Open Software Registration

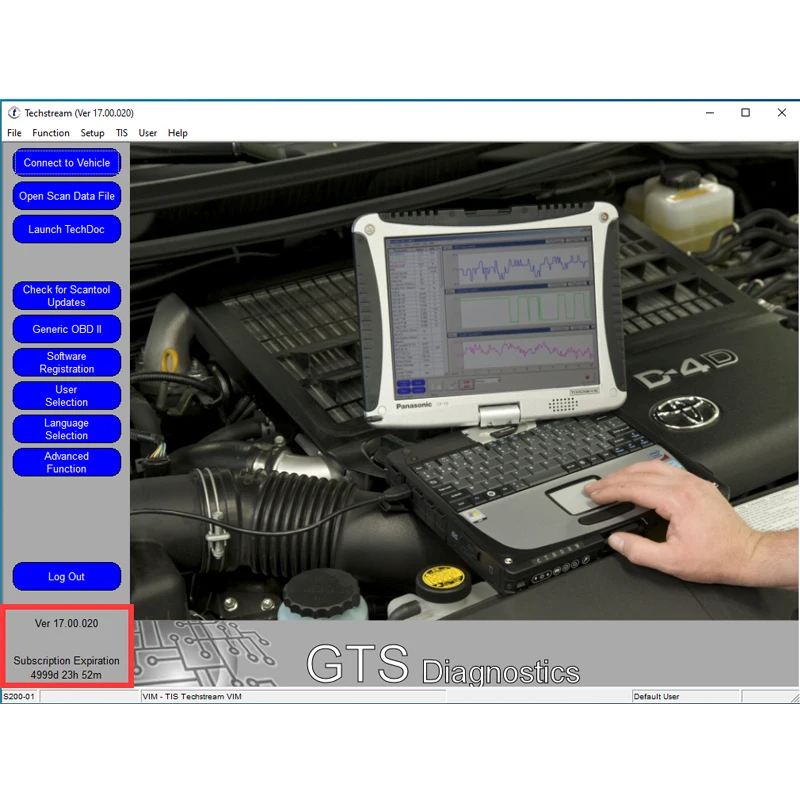tap(67, 362)
